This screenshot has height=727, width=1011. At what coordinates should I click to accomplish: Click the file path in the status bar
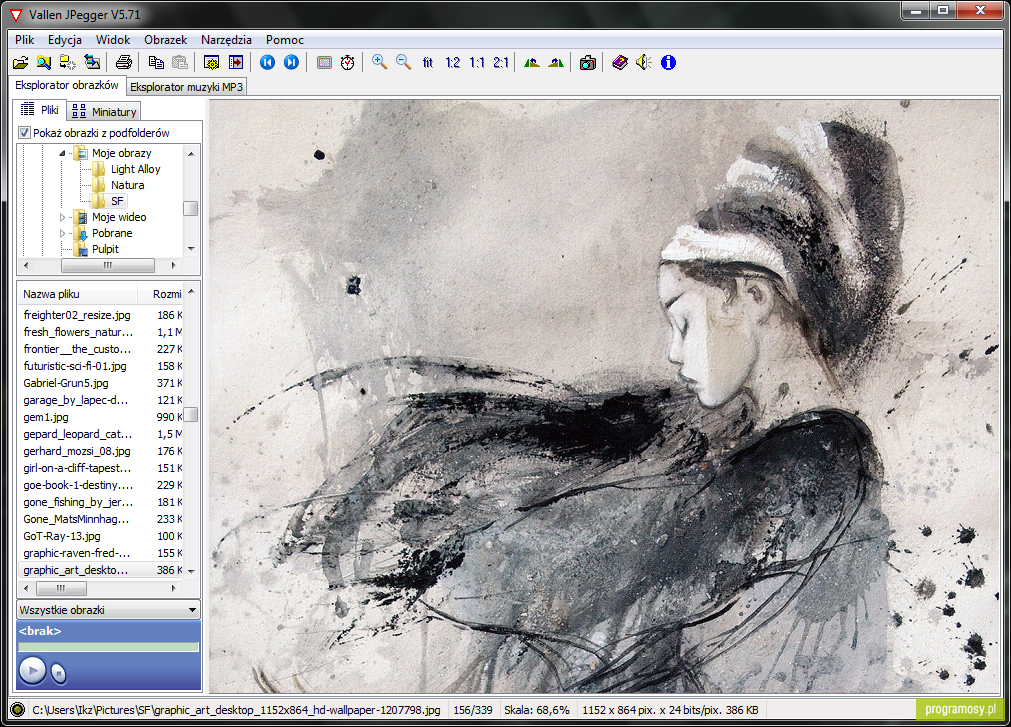pos(236,710)
